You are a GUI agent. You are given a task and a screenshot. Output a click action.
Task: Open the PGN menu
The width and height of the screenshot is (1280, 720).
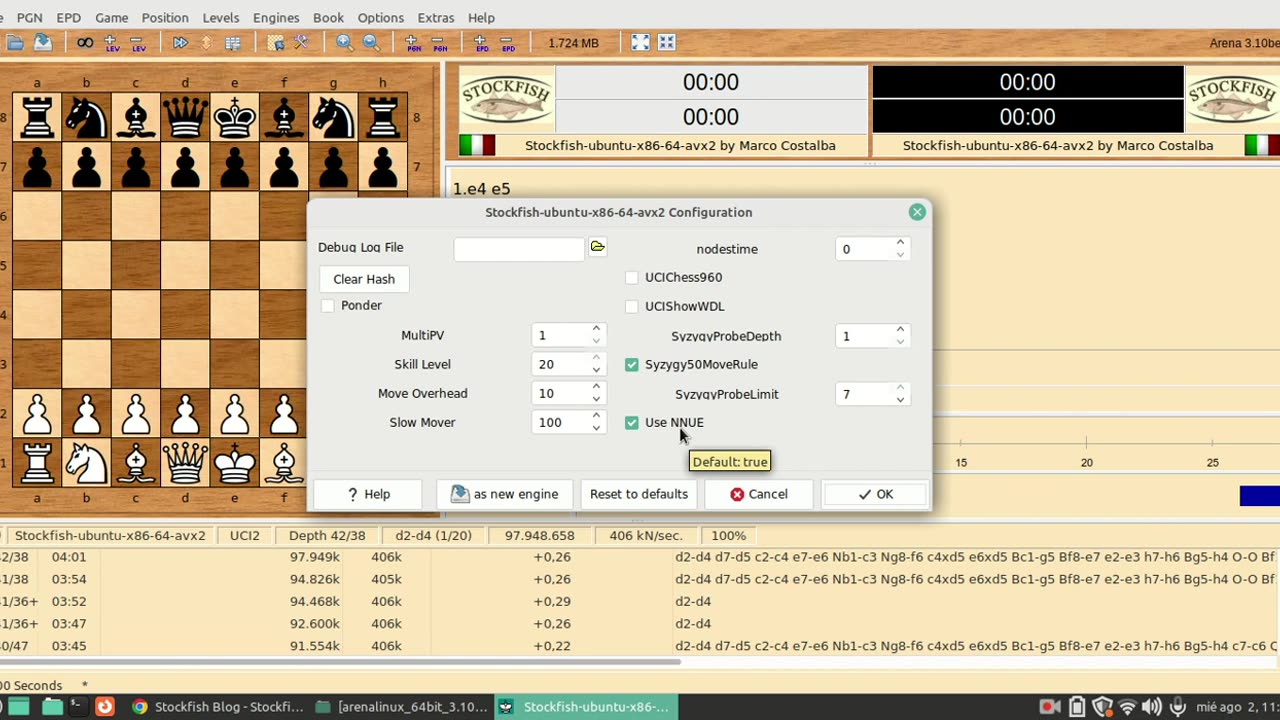tap(29, 18)
